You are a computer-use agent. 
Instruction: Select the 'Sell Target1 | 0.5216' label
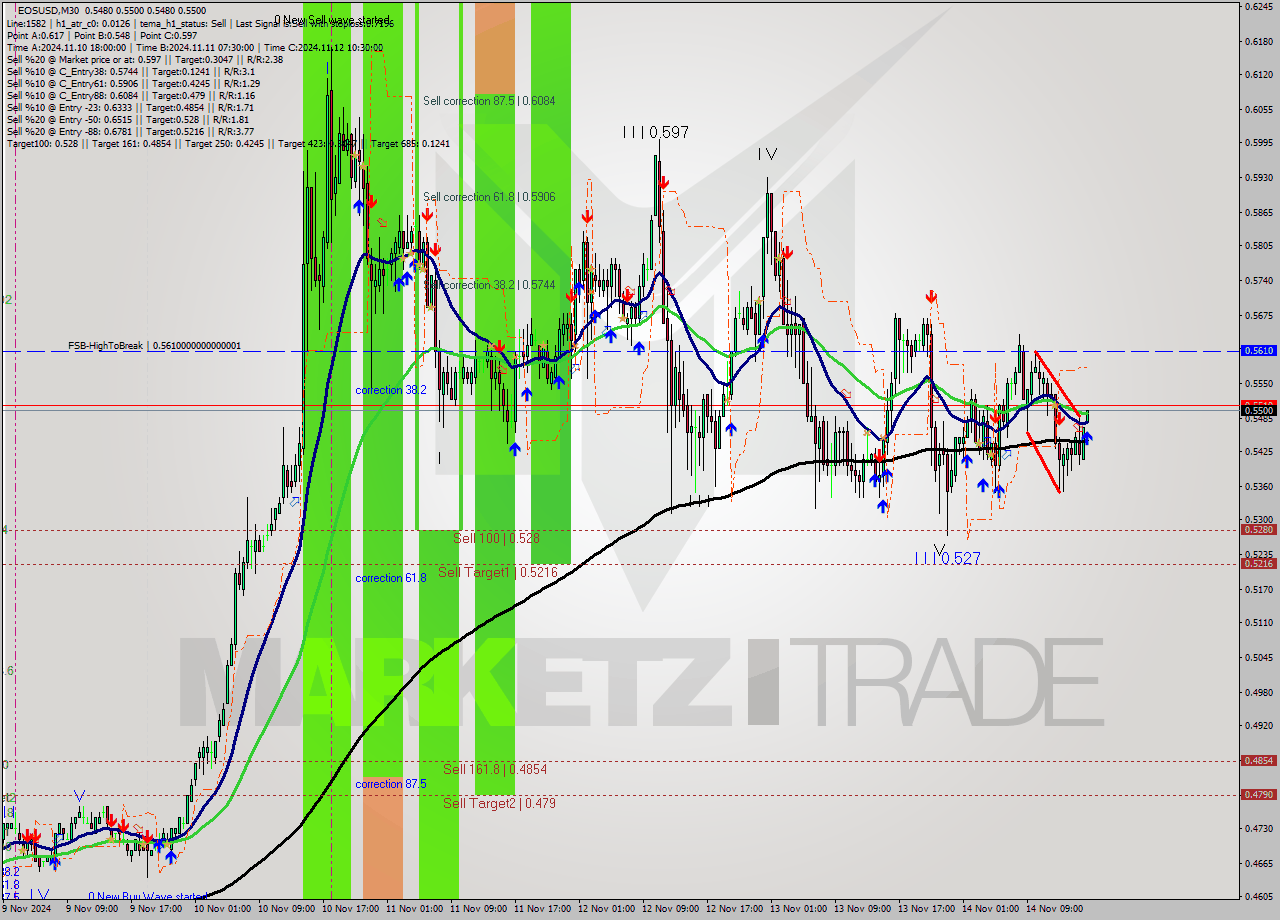[x=497, y=572]
